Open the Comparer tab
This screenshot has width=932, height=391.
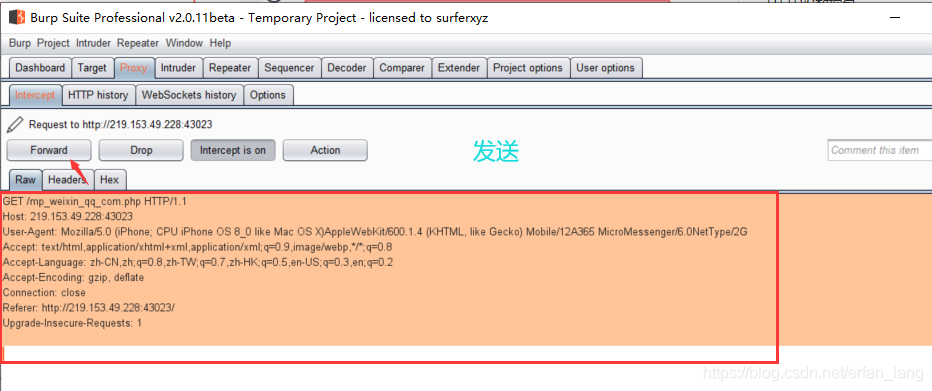coord(402,68)
